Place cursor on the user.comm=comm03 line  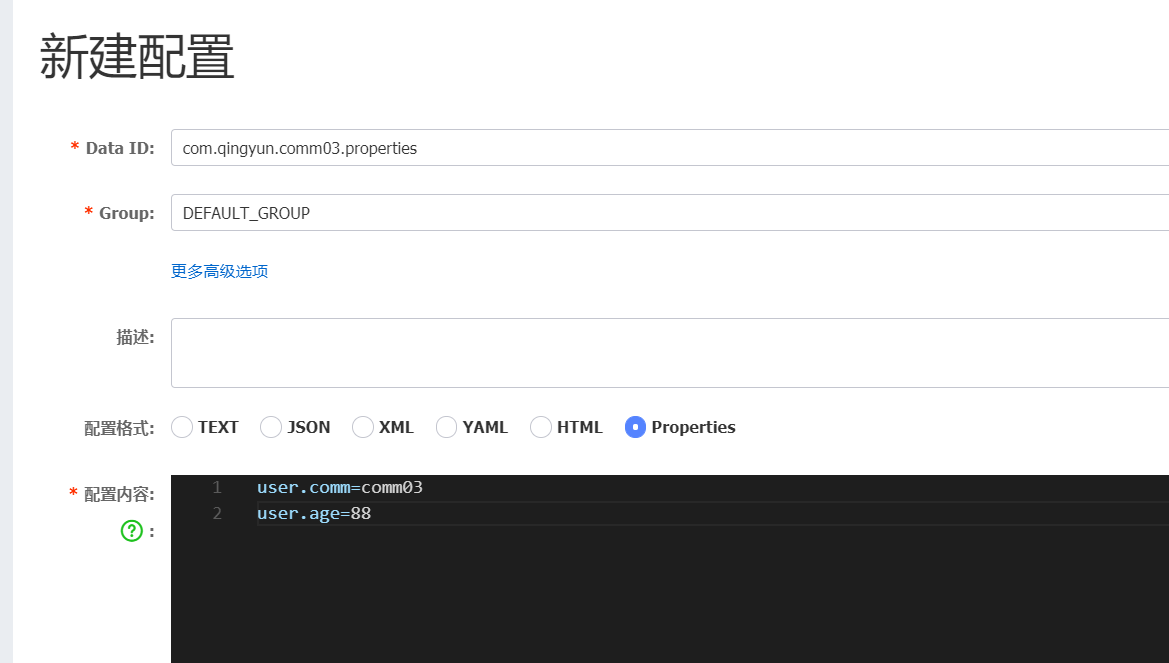click(340, 487)
